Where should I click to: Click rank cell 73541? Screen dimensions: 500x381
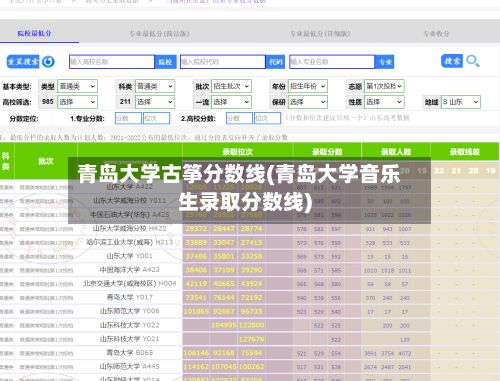196,297
